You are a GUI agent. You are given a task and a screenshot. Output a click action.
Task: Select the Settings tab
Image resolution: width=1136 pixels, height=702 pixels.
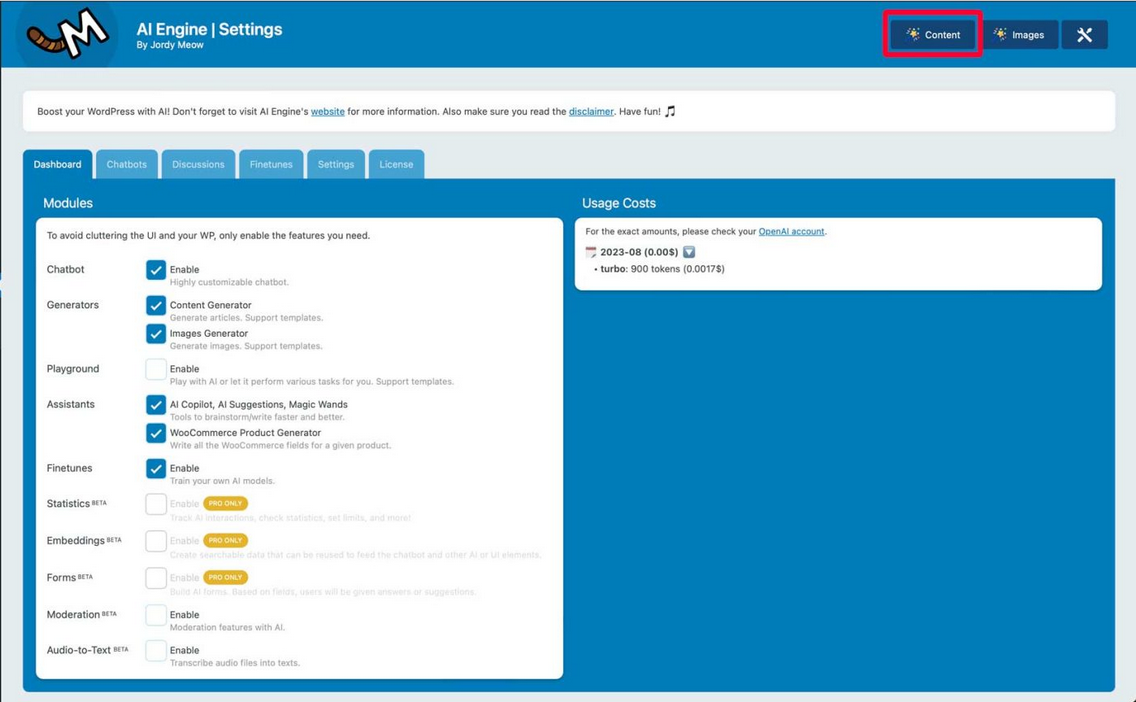(336, 164)
